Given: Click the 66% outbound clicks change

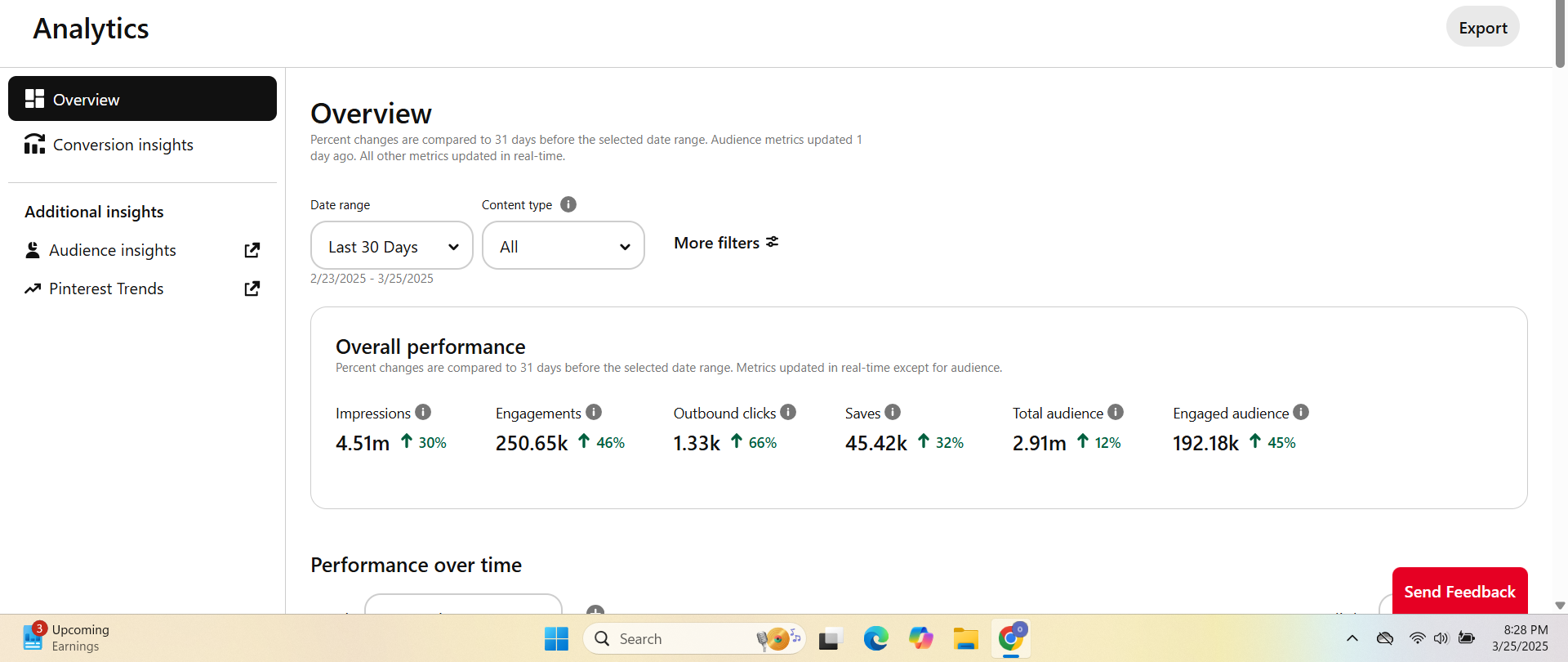Looking at the screenshot, I should [x=763, y=443].
